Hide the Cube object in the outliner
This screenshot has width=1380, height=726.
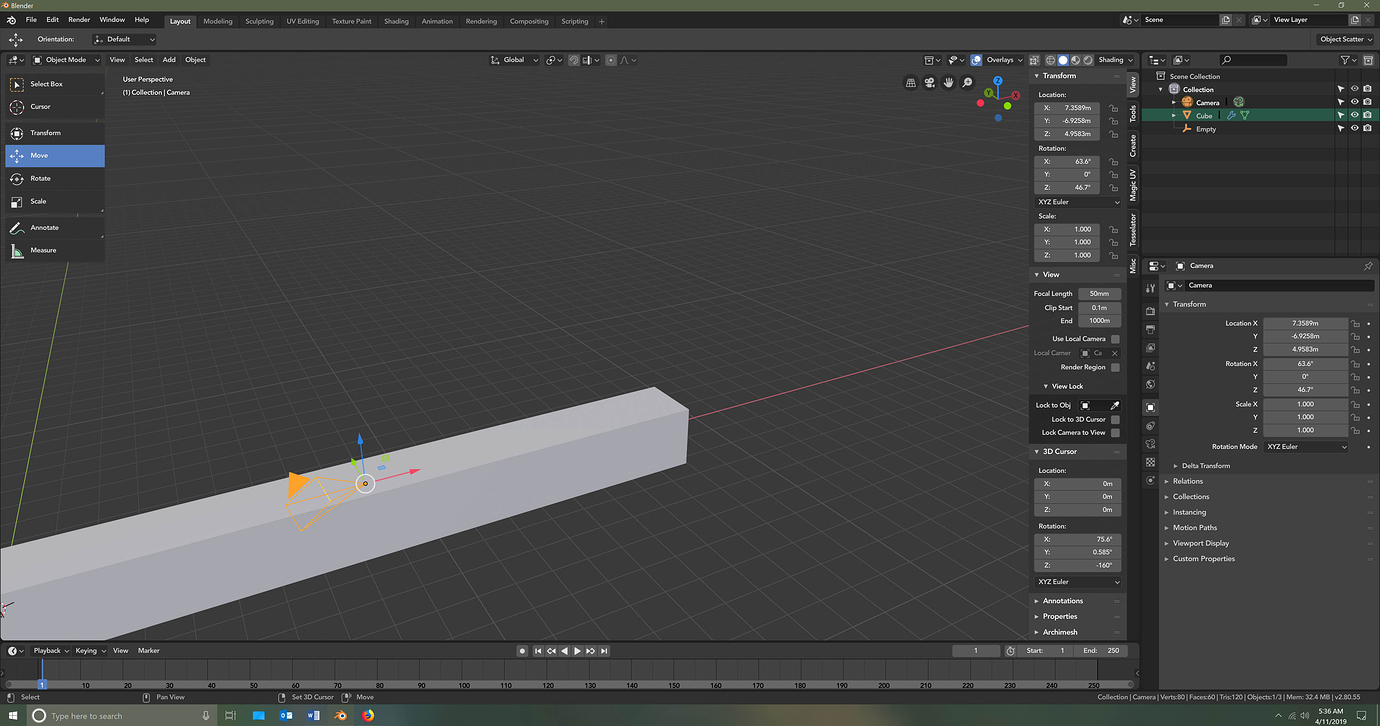(1353, 114)
